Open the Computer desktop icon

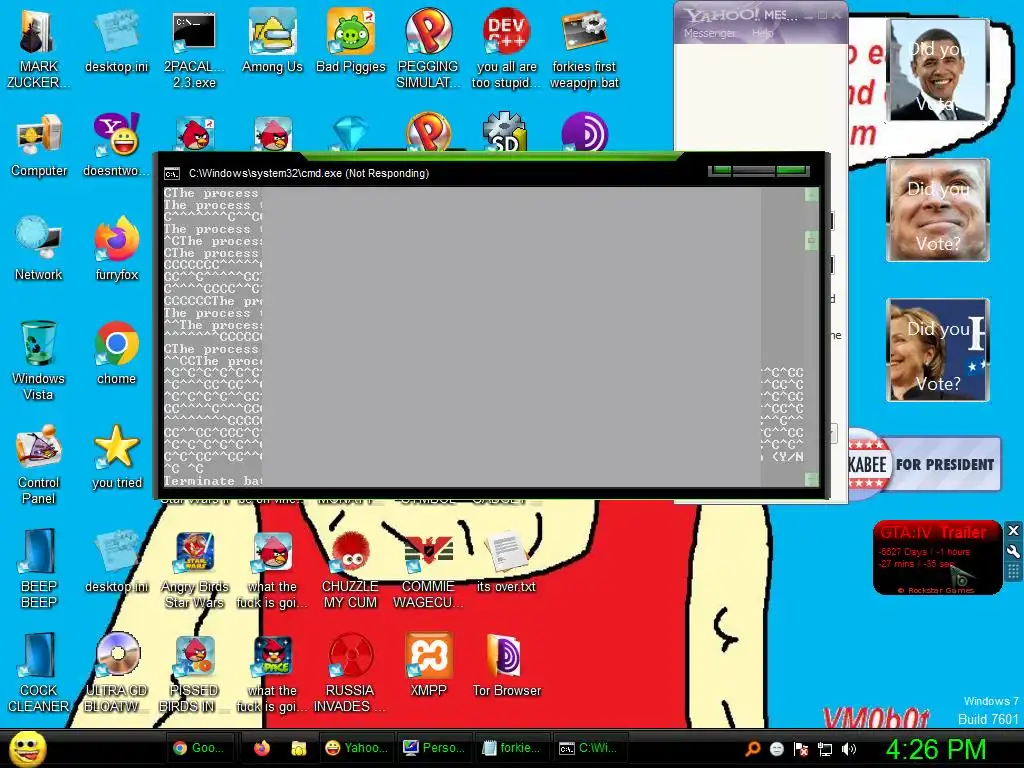39,145
